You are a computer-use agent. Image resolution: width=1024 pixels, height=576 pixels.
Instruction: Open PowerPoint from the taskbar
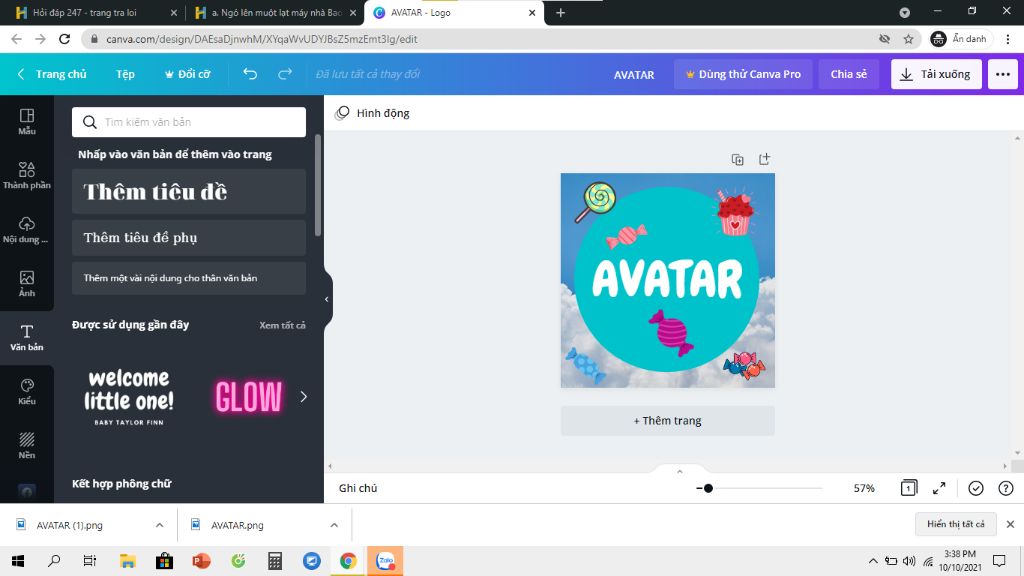(x=201, y=561)
